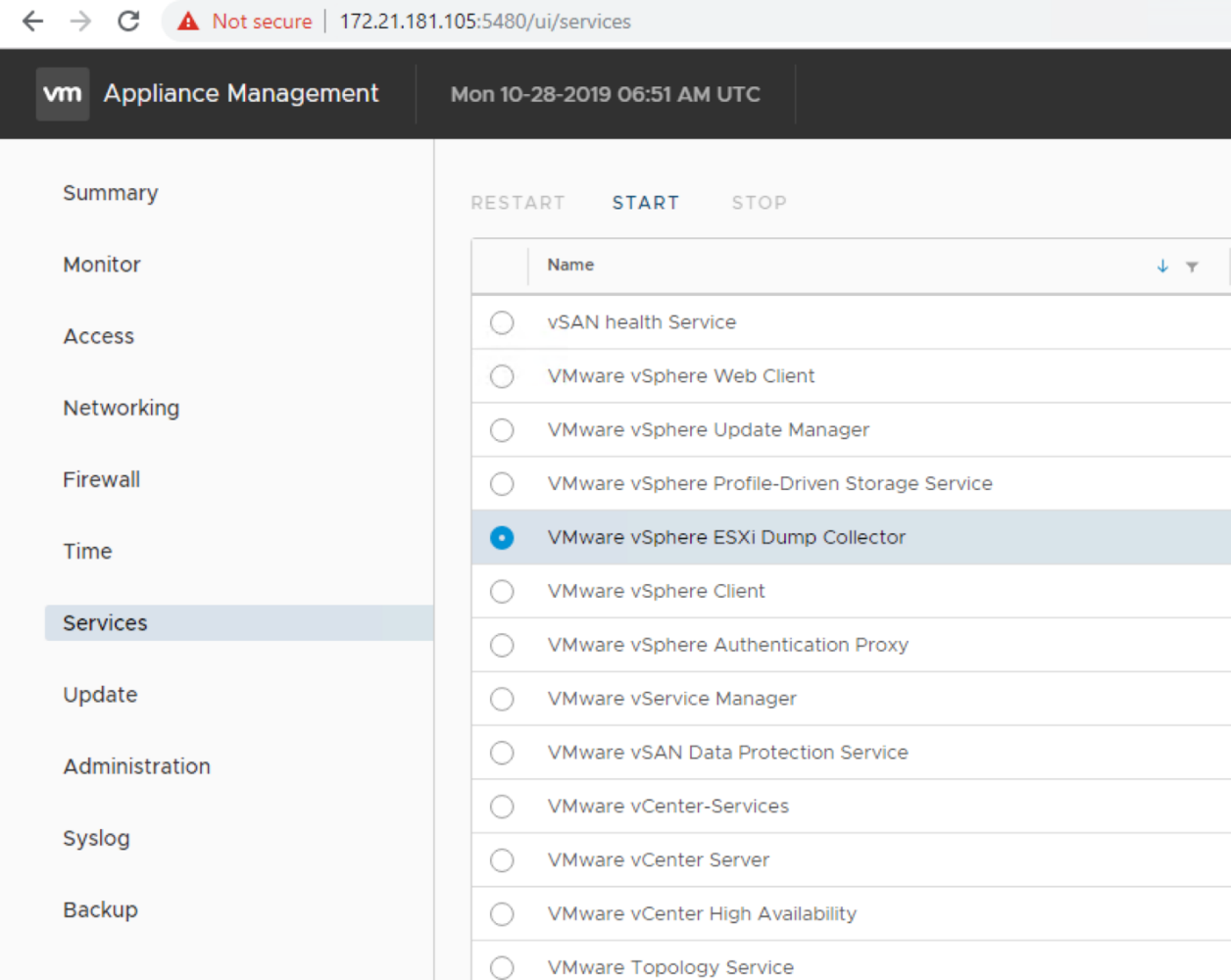Click the browser forward arrow
Viewport: 1231px width, 980px height.
coord(80,22)
